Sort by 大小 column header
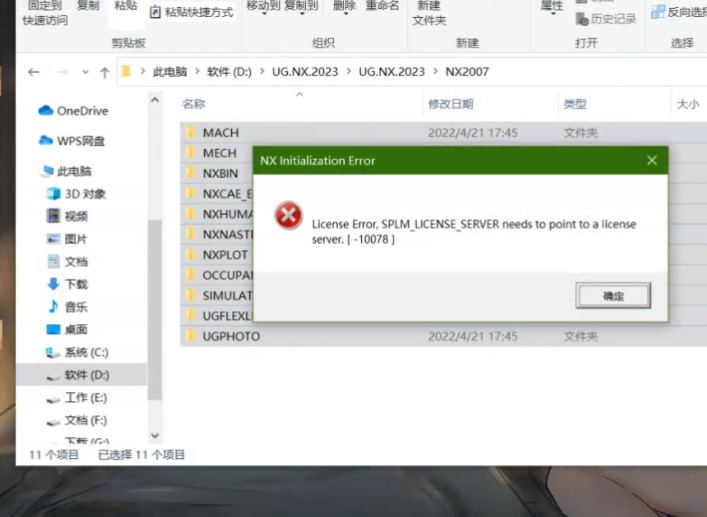This screenshot has height=517, width=707. pyautogui.click(x=688, y=104)
